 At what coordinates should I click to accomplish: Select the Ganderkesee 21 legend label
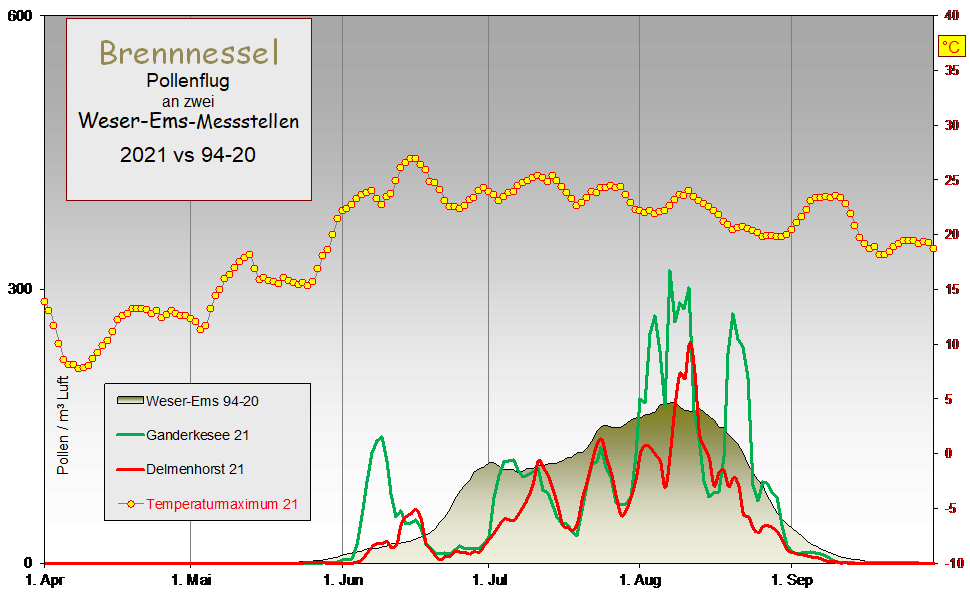(198, 435)
